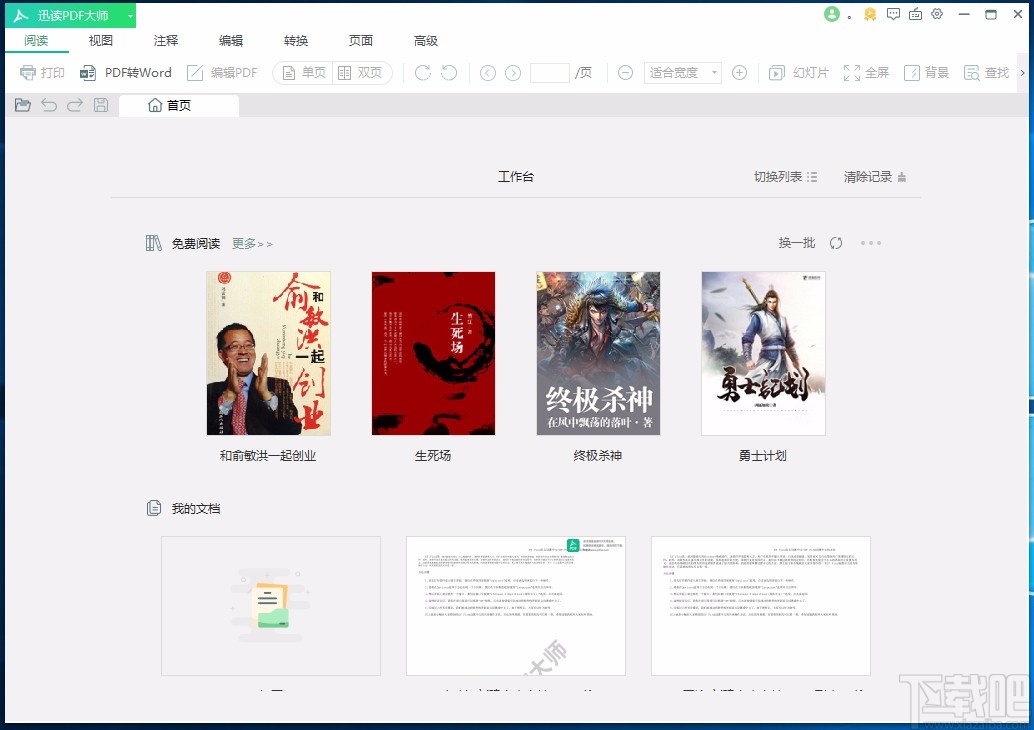Image resolution: width=1034 pixels, height=730 pixels.
Task: Go to next page arrow
Action: tap(513, 73)
